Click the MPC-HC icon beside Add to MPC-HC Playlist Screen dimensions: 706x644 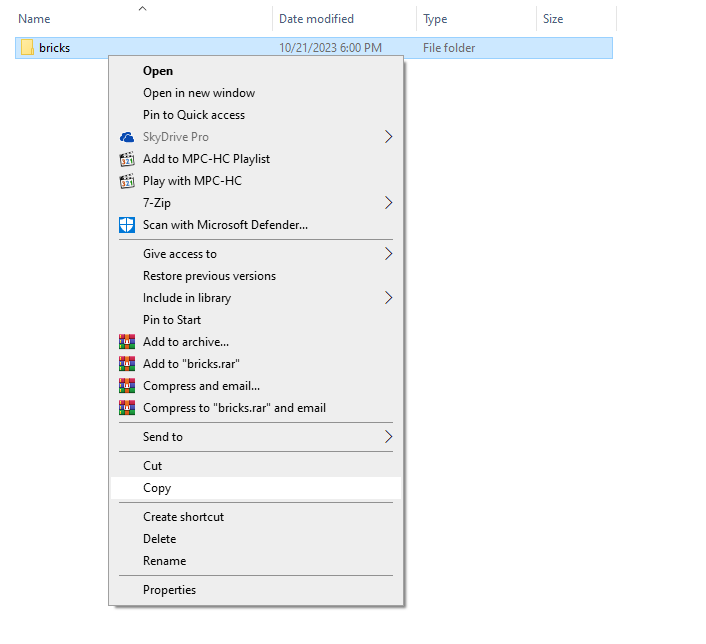tap(127, 159)
